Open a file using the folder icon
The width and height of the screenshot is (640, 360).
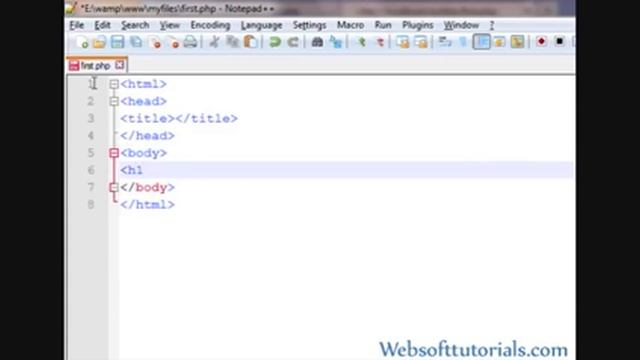pos(99,42)
